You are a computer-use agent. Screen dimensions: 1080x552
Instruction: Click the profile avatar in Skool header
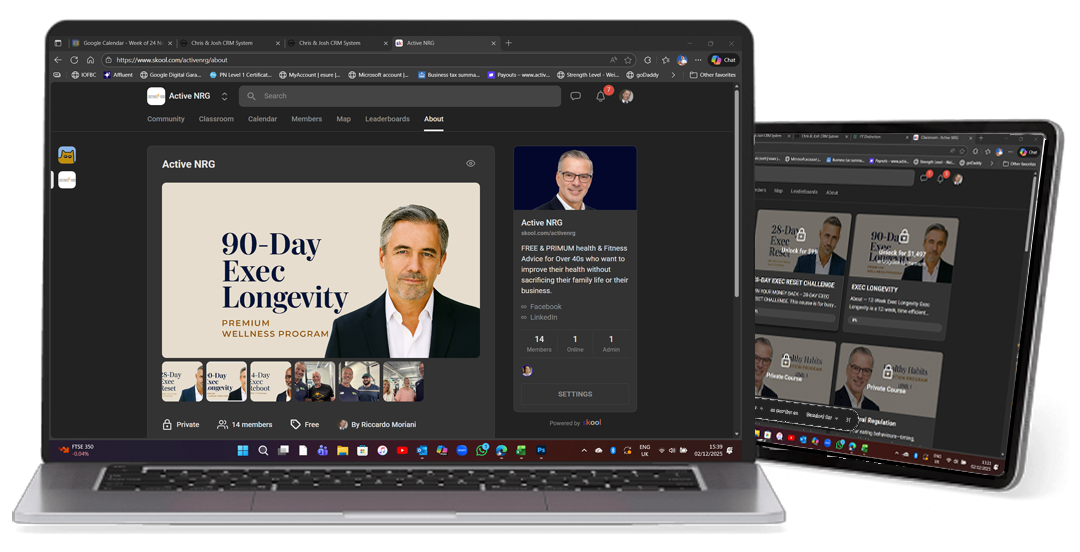pyautogui.click(x=627, y=96)
